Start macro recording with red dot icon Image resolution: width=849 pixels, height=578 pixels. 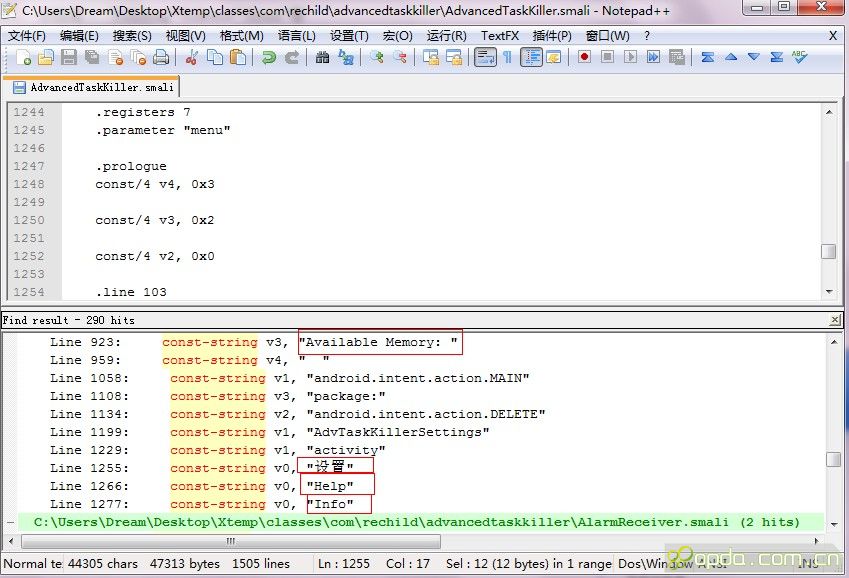(584, 58)
